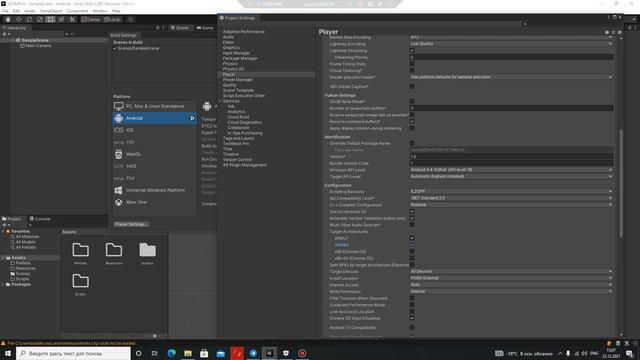Open Lightmap Encoding dropdown
This screenshot has width=640, height=360.
point(511,44)
